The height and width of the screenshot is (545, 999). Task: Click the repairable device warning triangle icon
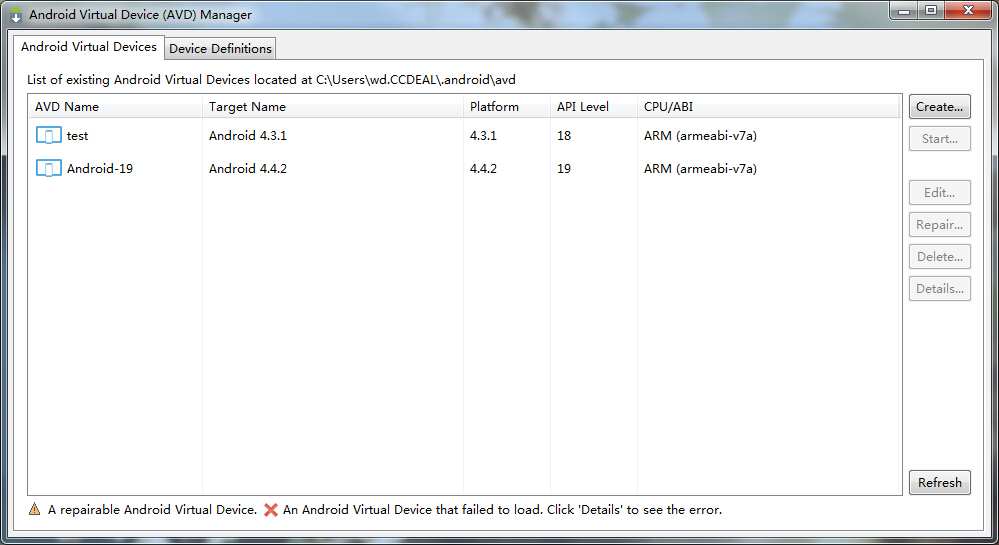pos(34,509)
